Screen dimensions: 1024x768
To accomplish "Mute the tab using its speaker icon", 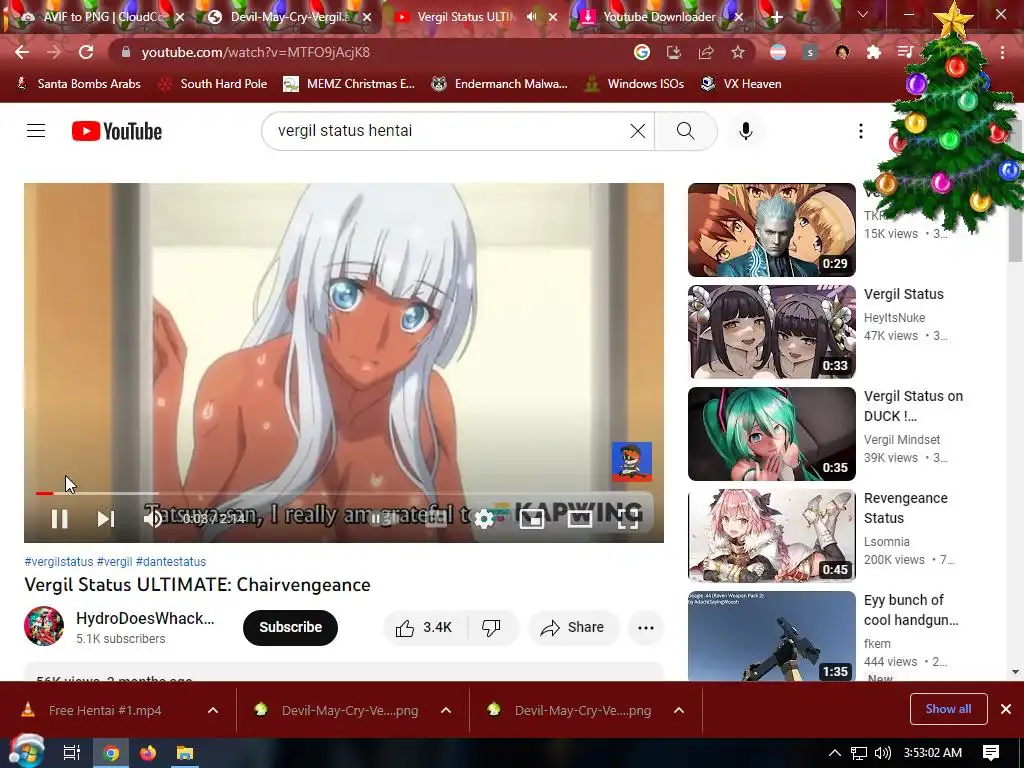I will 532,17.
